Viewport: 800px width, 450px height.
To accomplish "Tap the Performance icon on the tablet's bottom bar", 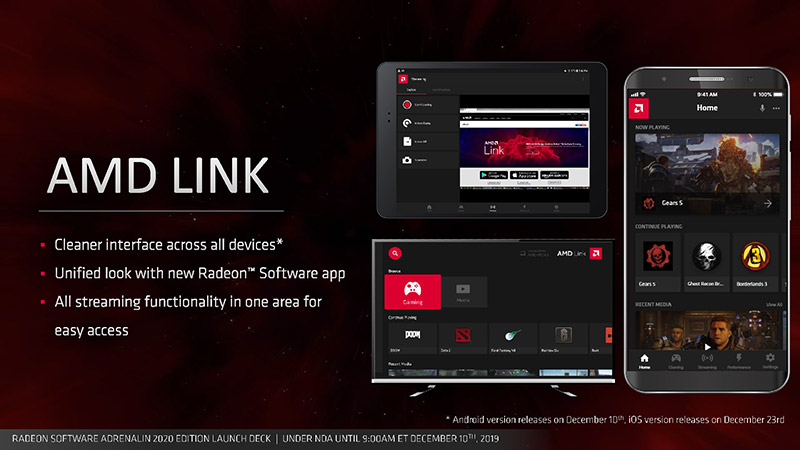I will pyautogui.click(x=524, y=208).
